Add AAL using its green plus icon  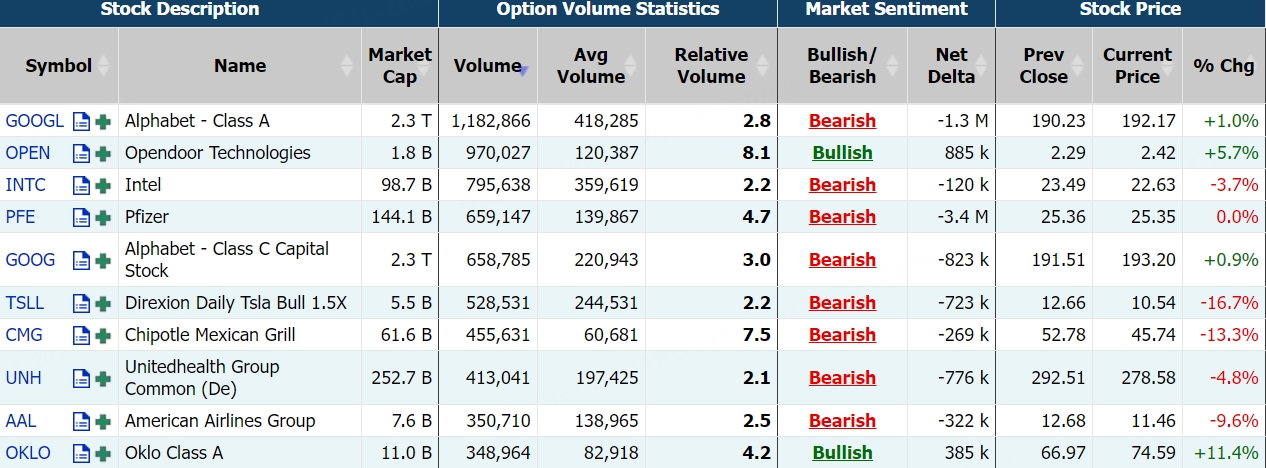[x=103, y=422]
